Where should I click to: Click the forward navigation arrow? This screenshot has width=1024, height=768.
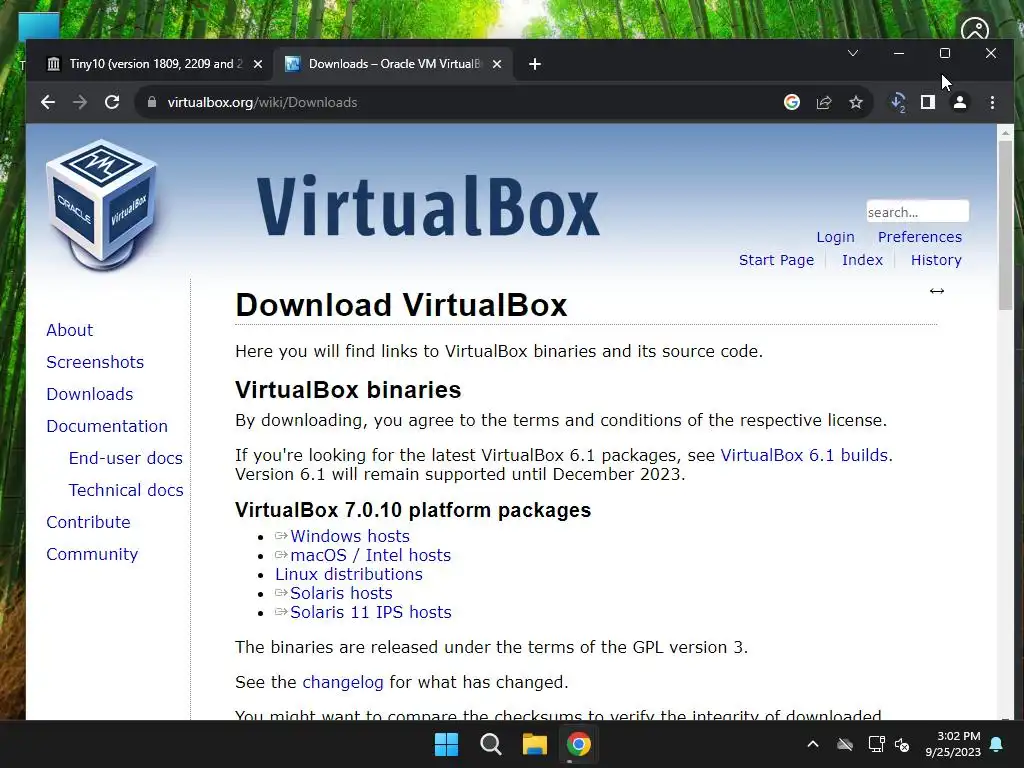pos(80,102)
